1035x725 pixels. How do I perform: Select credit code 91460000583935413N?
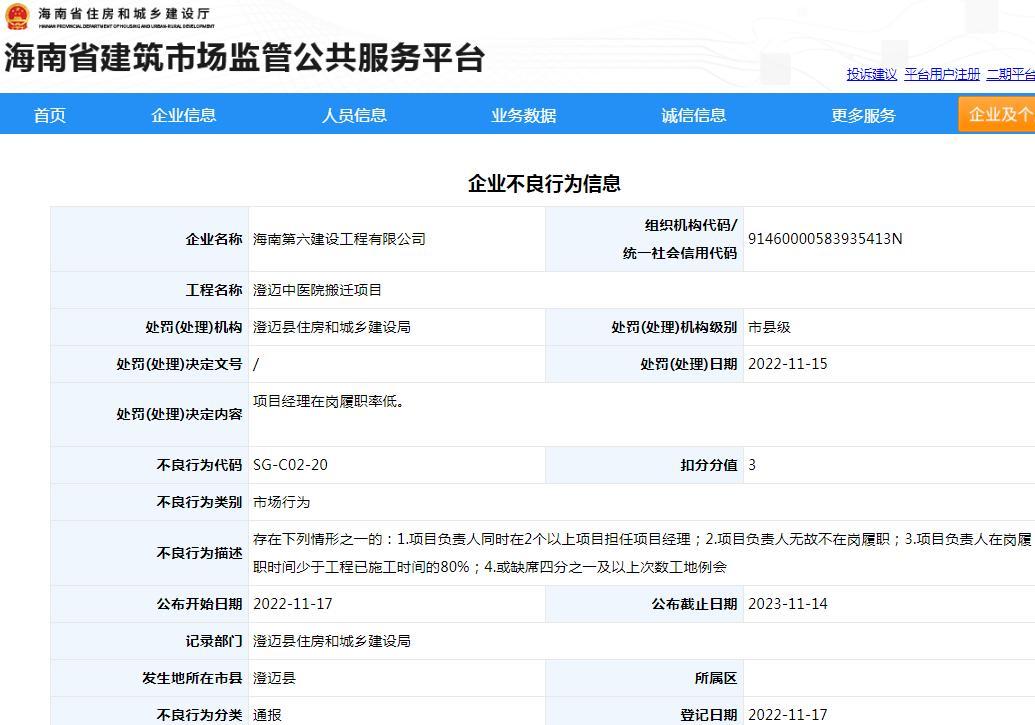point(825,239)
